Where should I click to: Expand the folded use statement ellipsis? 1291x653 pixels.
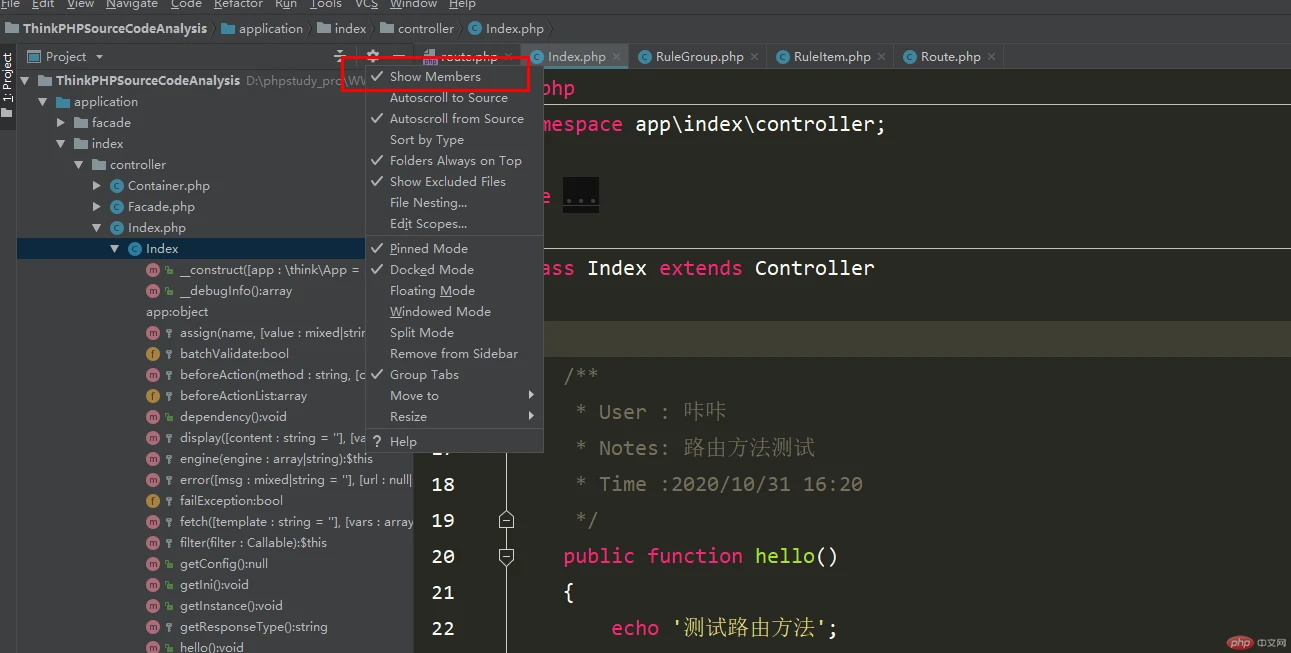pyautogui.click(x=581, y=195)
